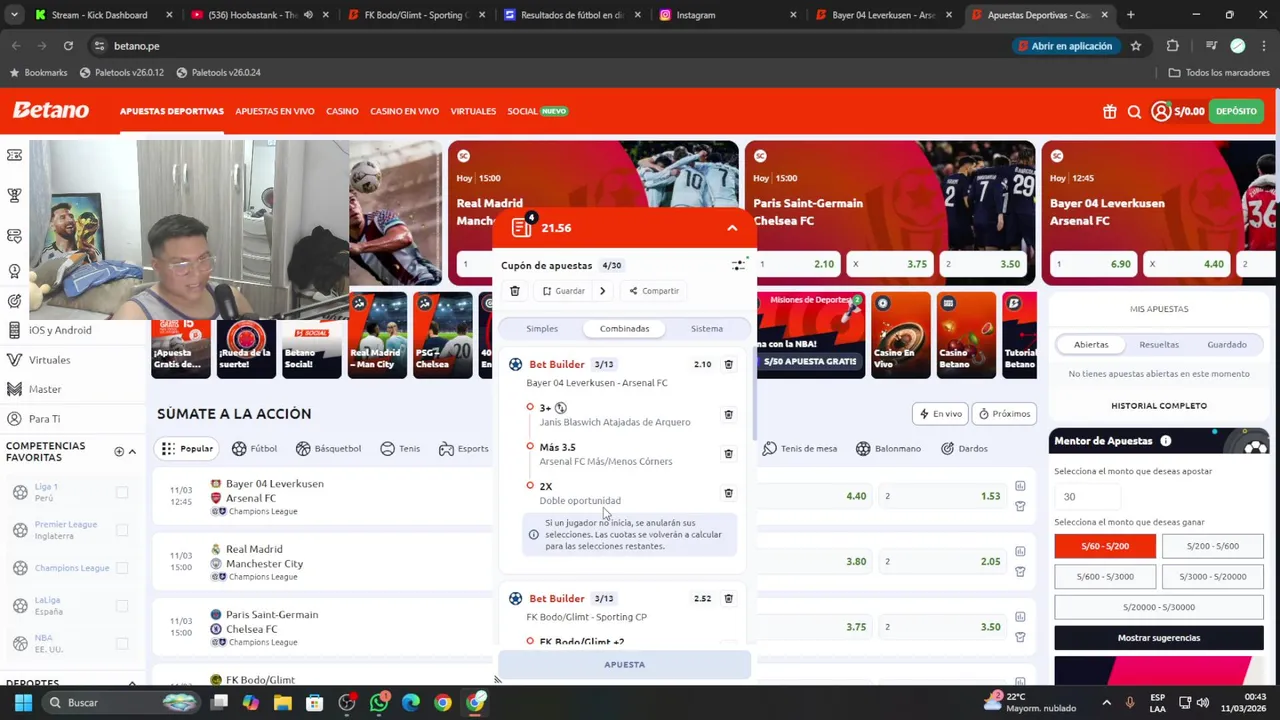Click the ticket icon in left sidebar
This screenshot has height=720, width=1280.
click(14, 155)
